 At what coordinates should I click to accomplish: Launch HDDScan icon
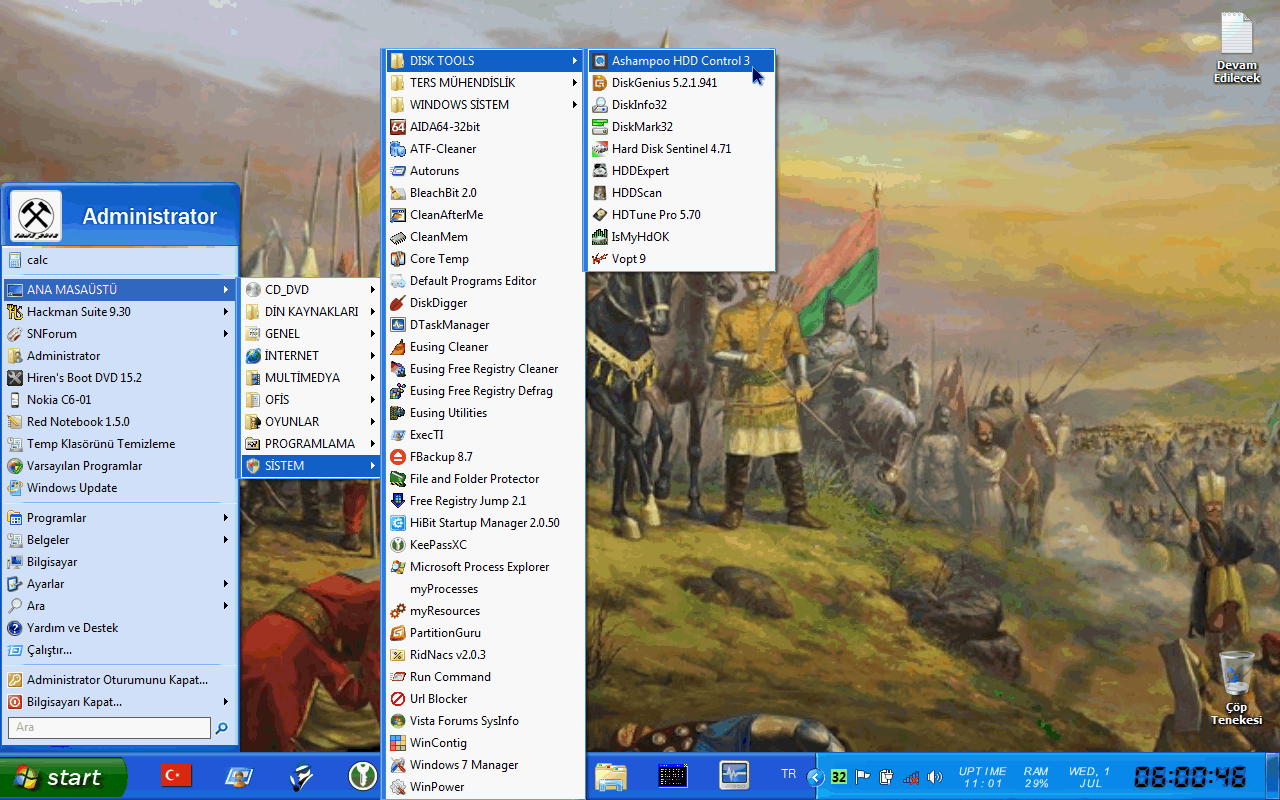[x=600, y=193]
